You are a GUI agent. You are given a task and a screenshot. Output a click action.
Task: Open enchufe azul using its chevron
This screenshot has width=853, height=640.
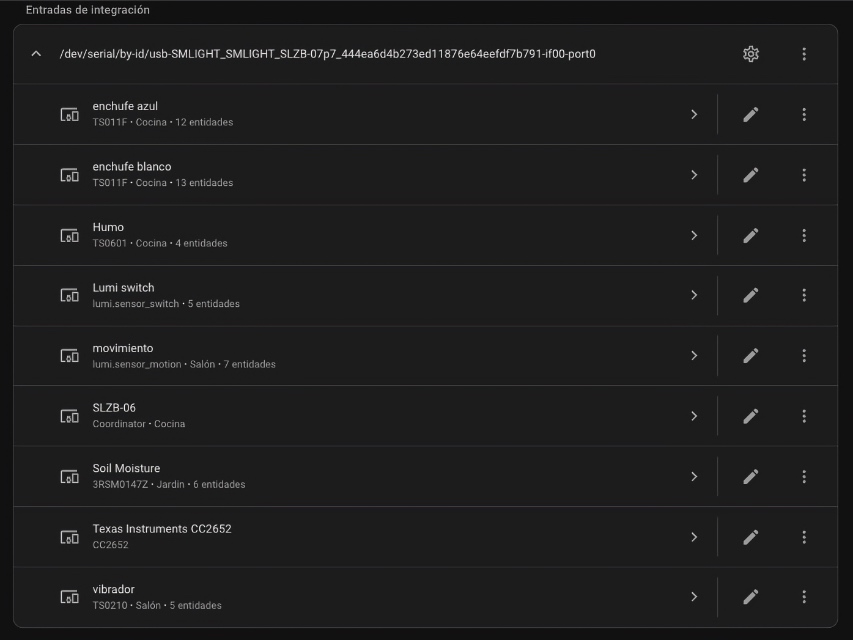[694, 114]
